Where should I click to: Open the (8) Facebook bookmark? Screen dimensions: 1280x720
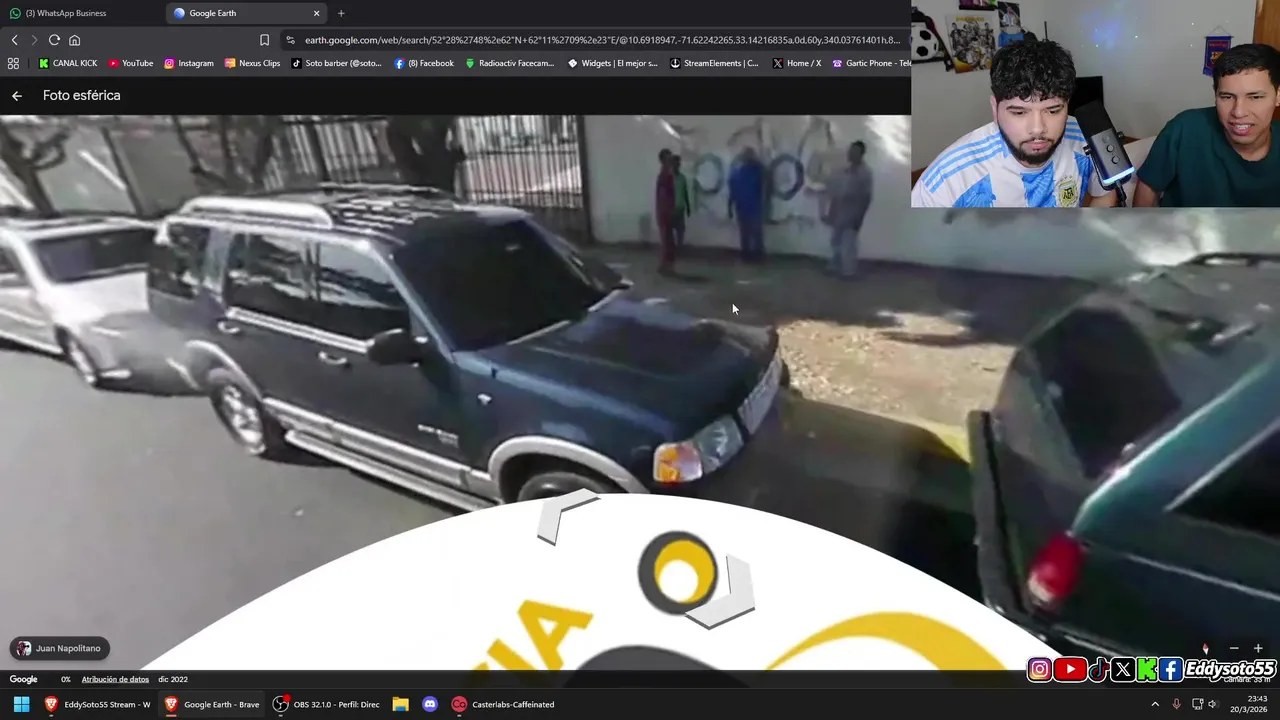tap(424, 63)
